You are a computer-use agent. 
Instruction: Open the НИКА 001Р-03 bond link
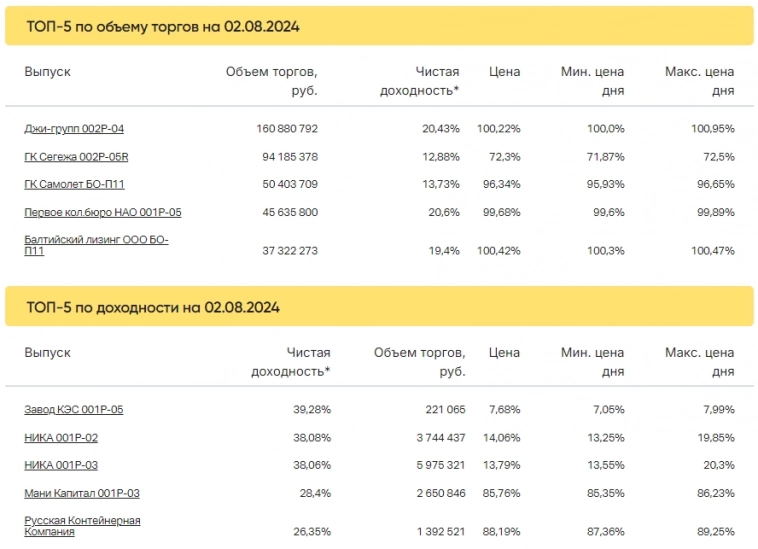click(61, 465)
